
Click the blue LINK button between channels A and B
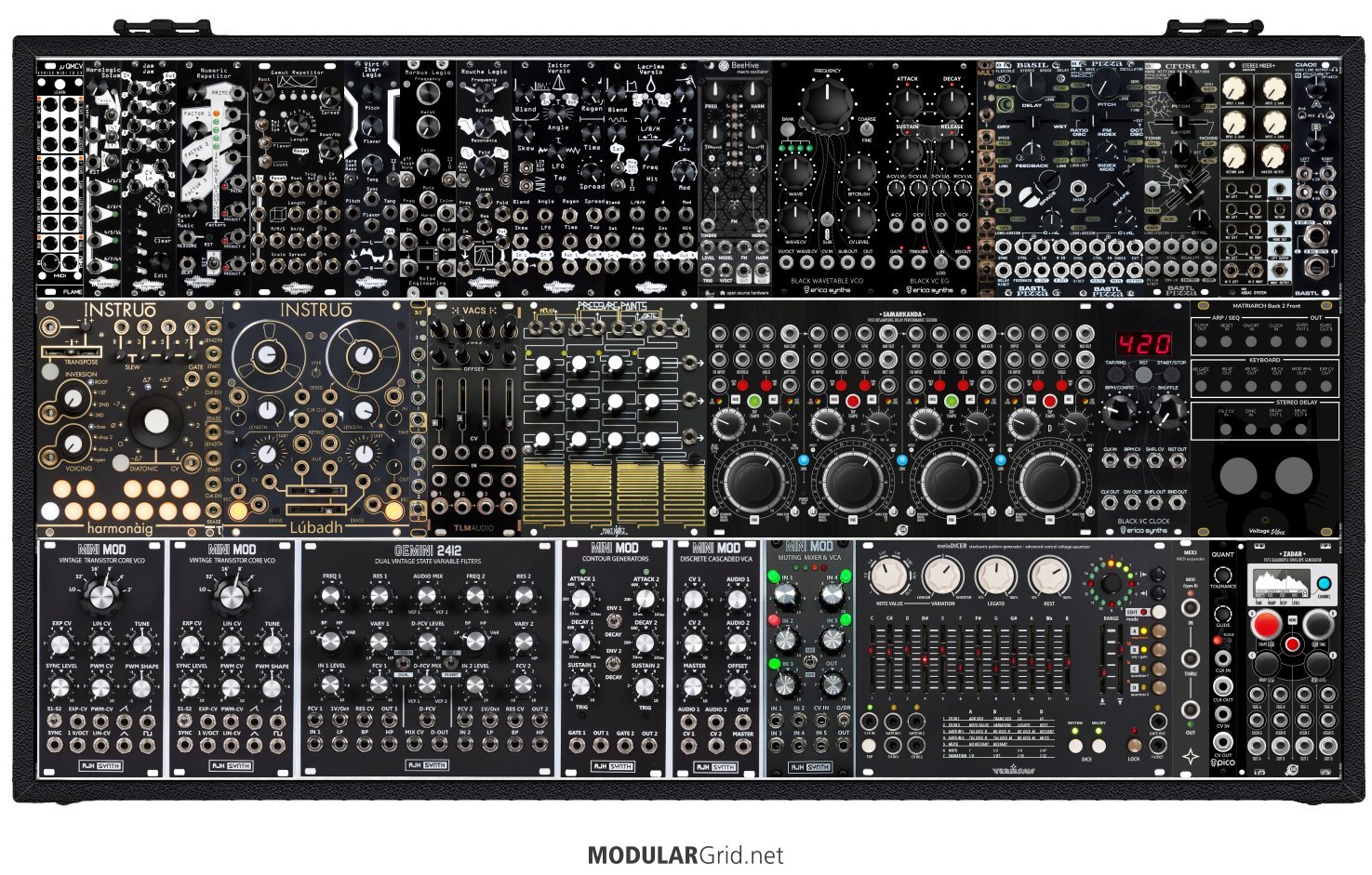point(804,460)
